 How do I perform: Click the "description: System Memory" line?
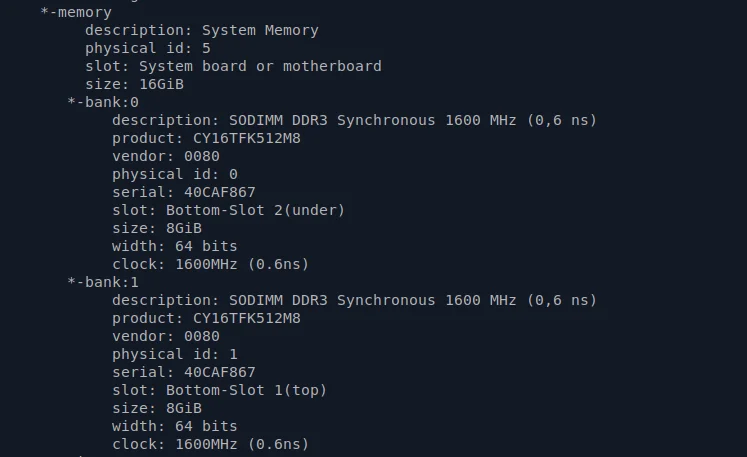click(x=201, y=30)
